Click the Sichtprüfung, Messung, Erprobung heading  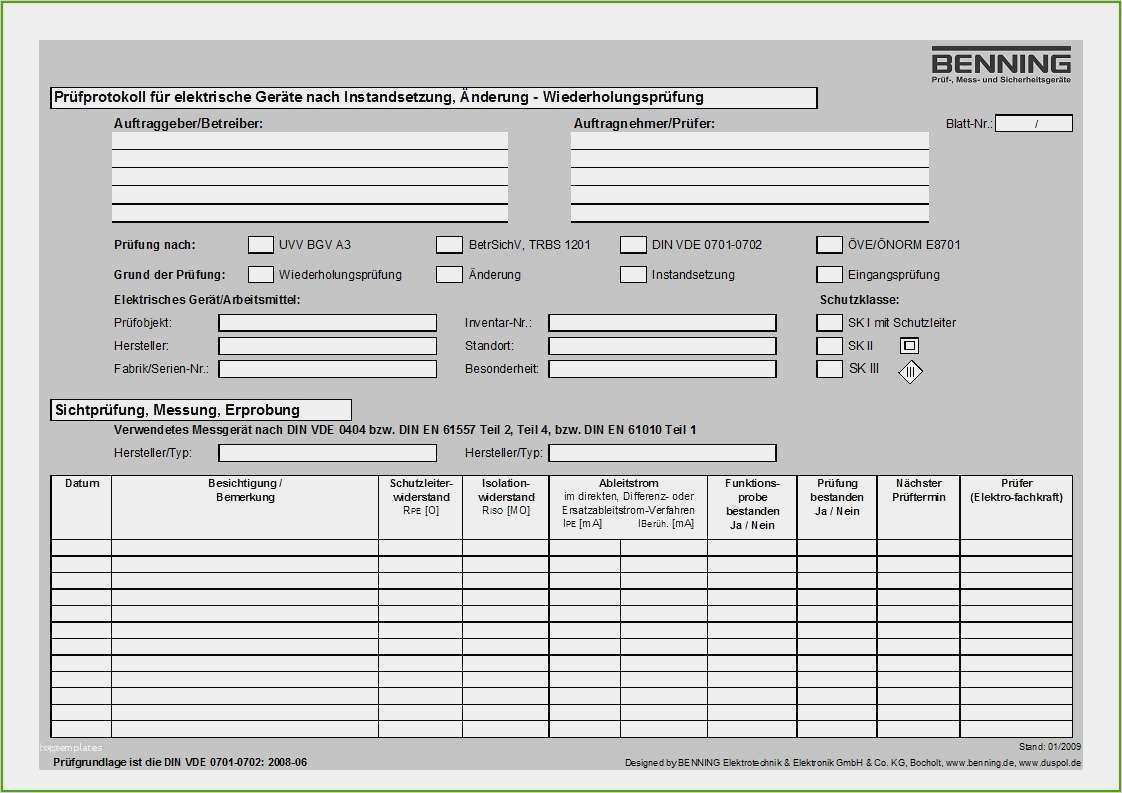201,410
